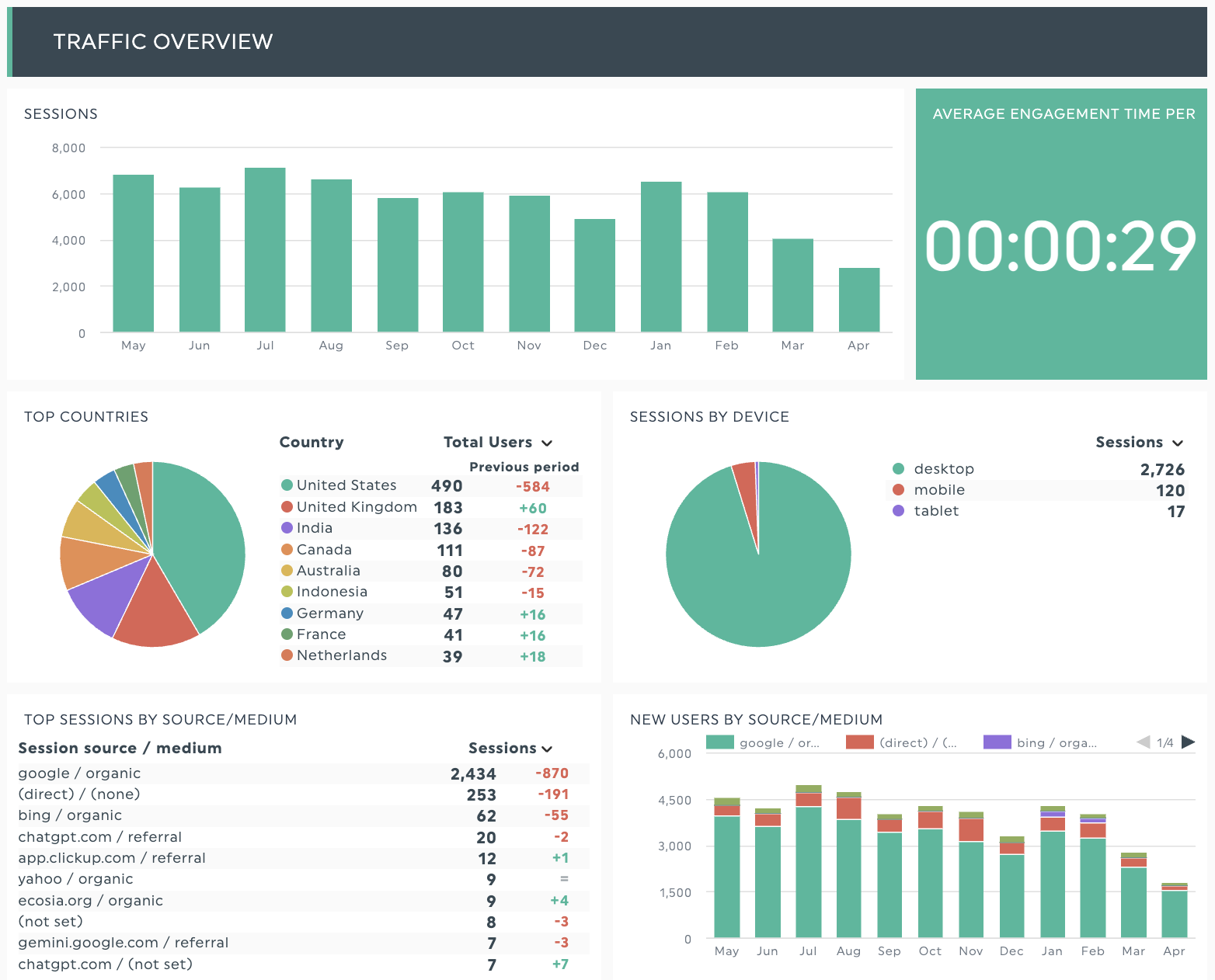Click the United States legend dot

(287, 485)
